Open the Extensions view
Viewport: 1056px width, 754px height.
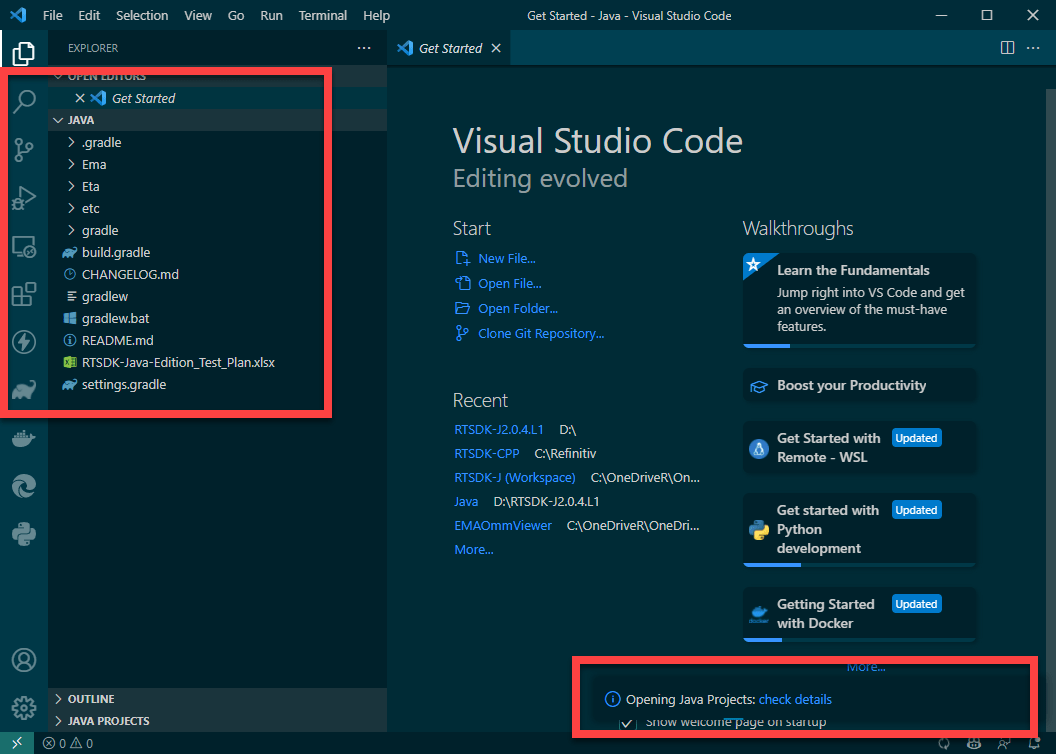pos(24,294)
